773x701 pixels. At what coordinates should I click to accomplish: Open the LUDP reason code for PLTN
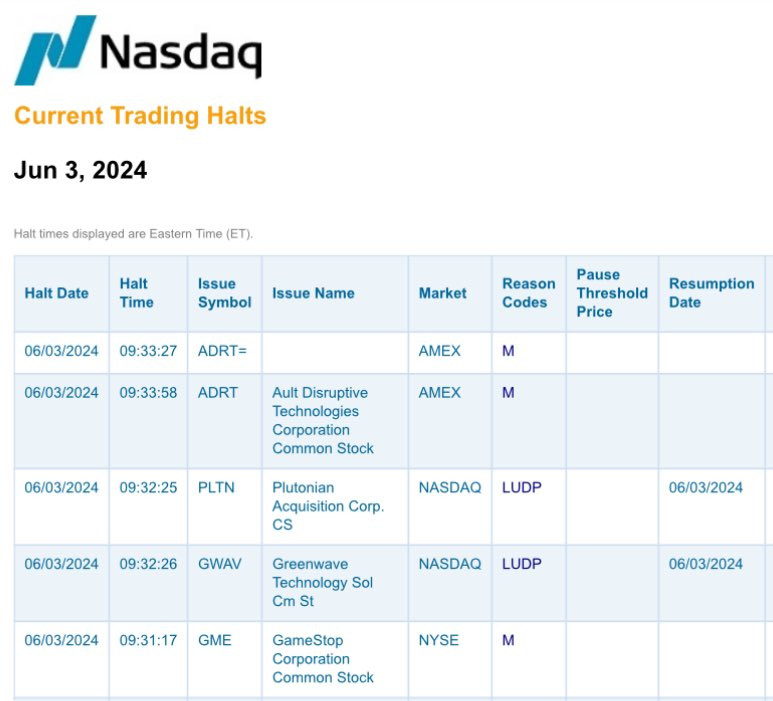click(522, 488)
